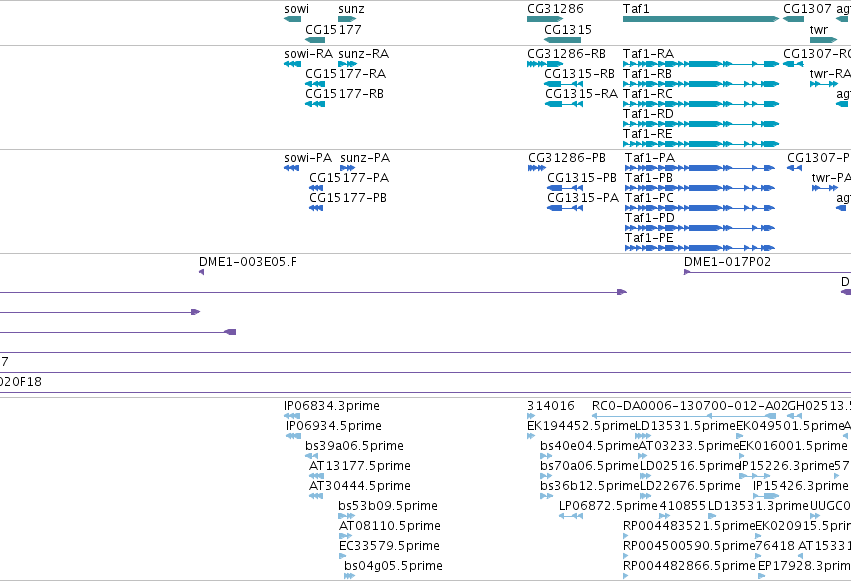Select protein feature CG1315-PB
851x581 pixels.
(564, 188)
